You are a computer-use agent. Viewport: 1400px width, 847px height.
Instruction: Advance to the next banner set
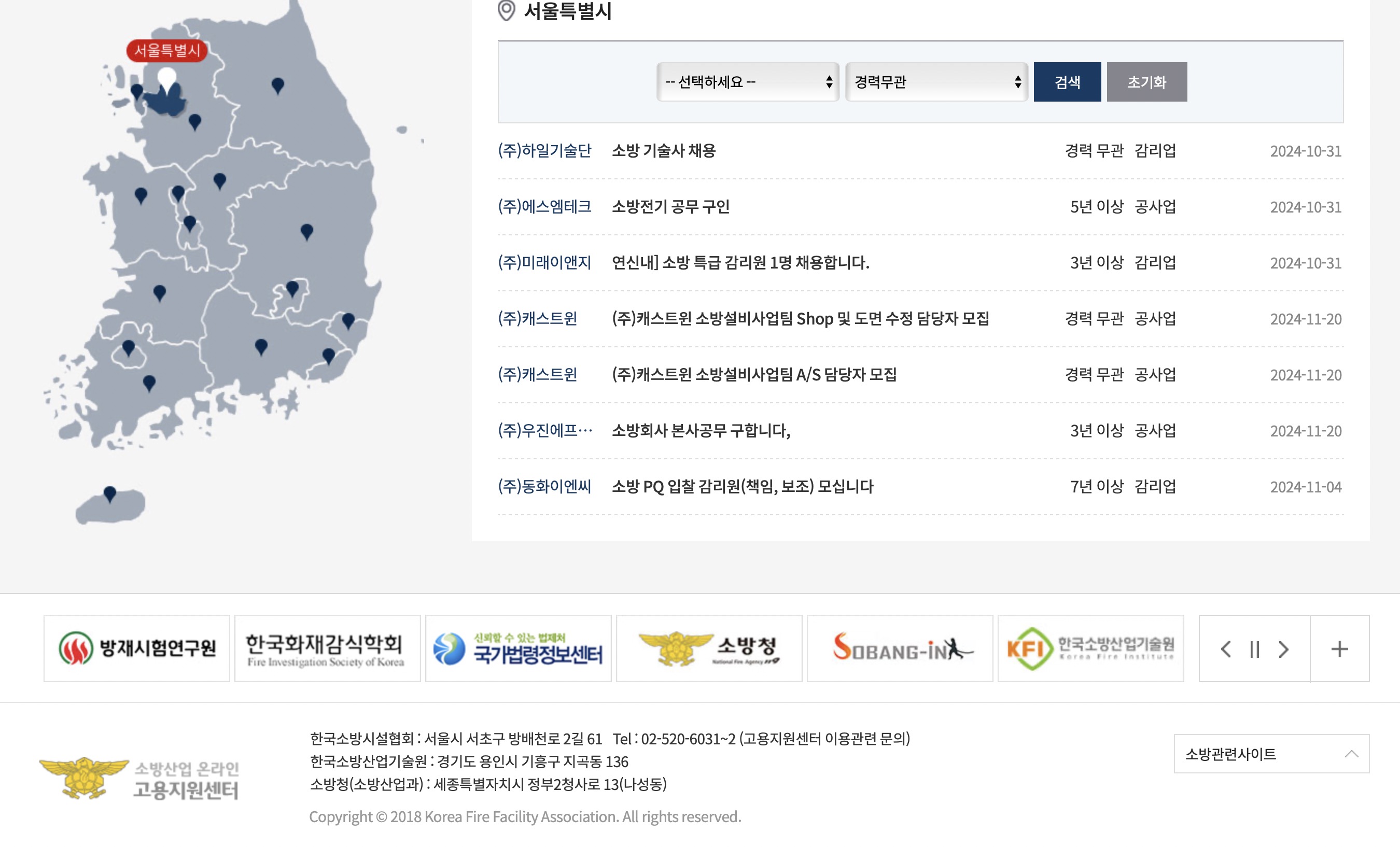pos(1283,649)
